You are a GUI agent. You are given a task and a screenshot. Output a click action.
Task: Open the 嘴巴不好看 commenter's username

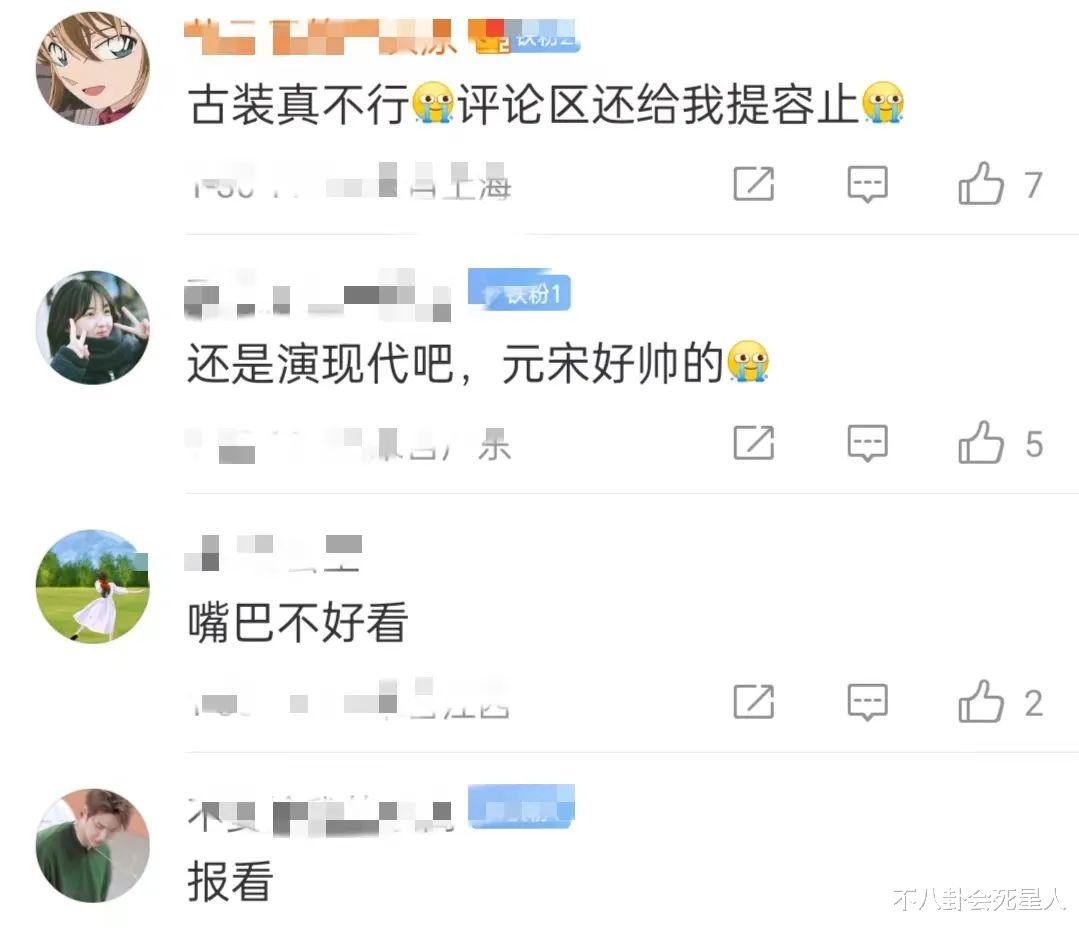point(273,552)
